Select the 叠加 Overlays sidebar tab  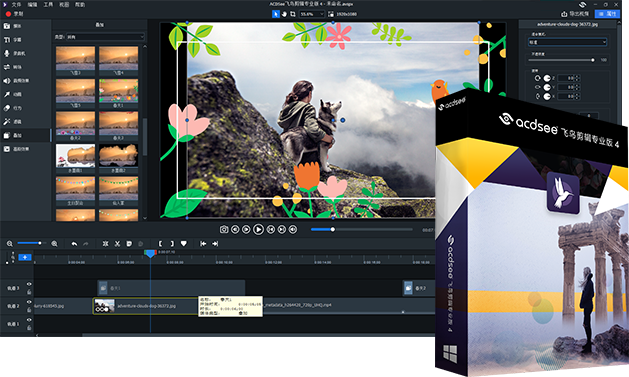tap(26, 136)
